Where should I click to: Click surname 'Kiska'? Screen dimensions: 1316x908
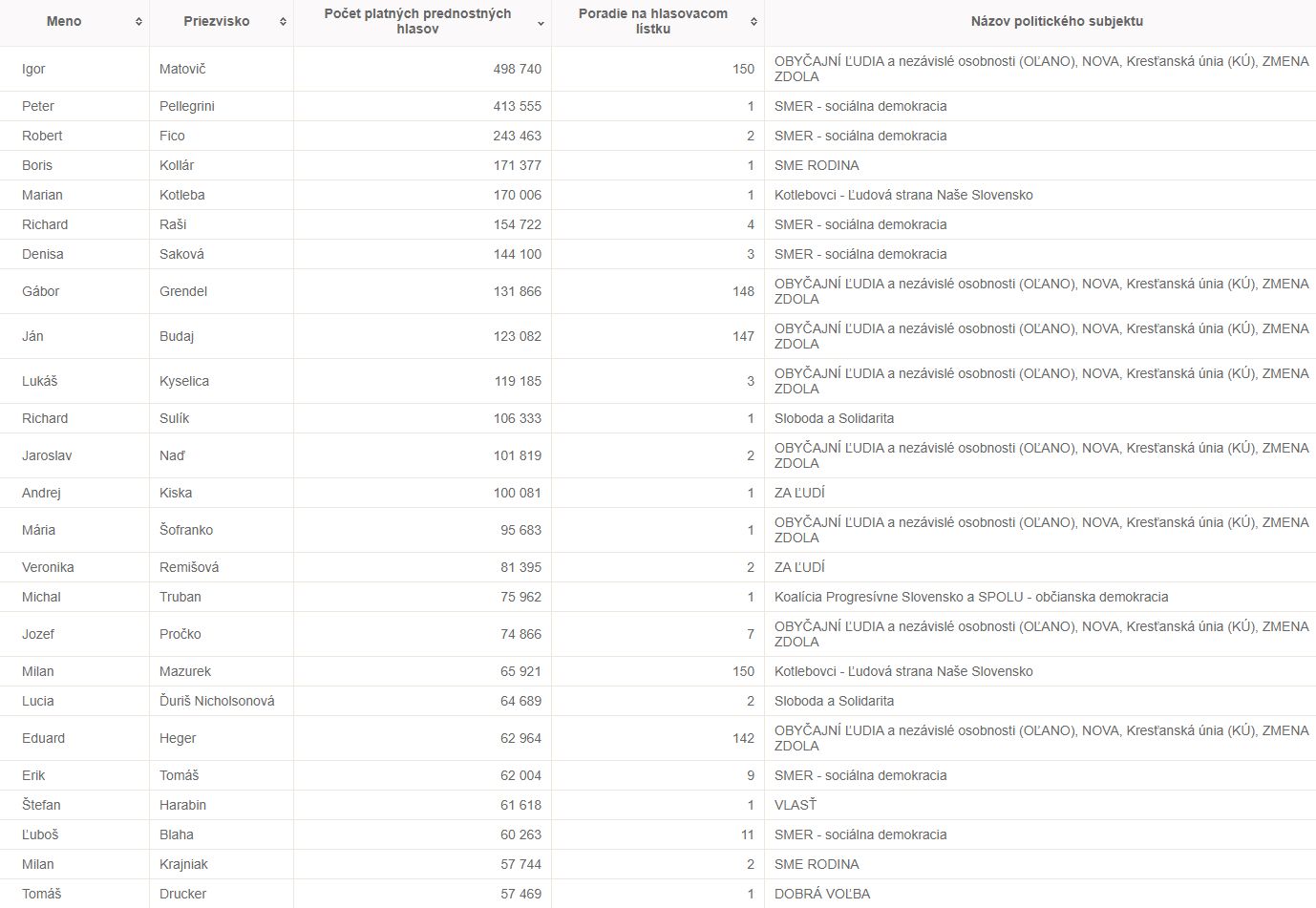[x=176, y=493]
